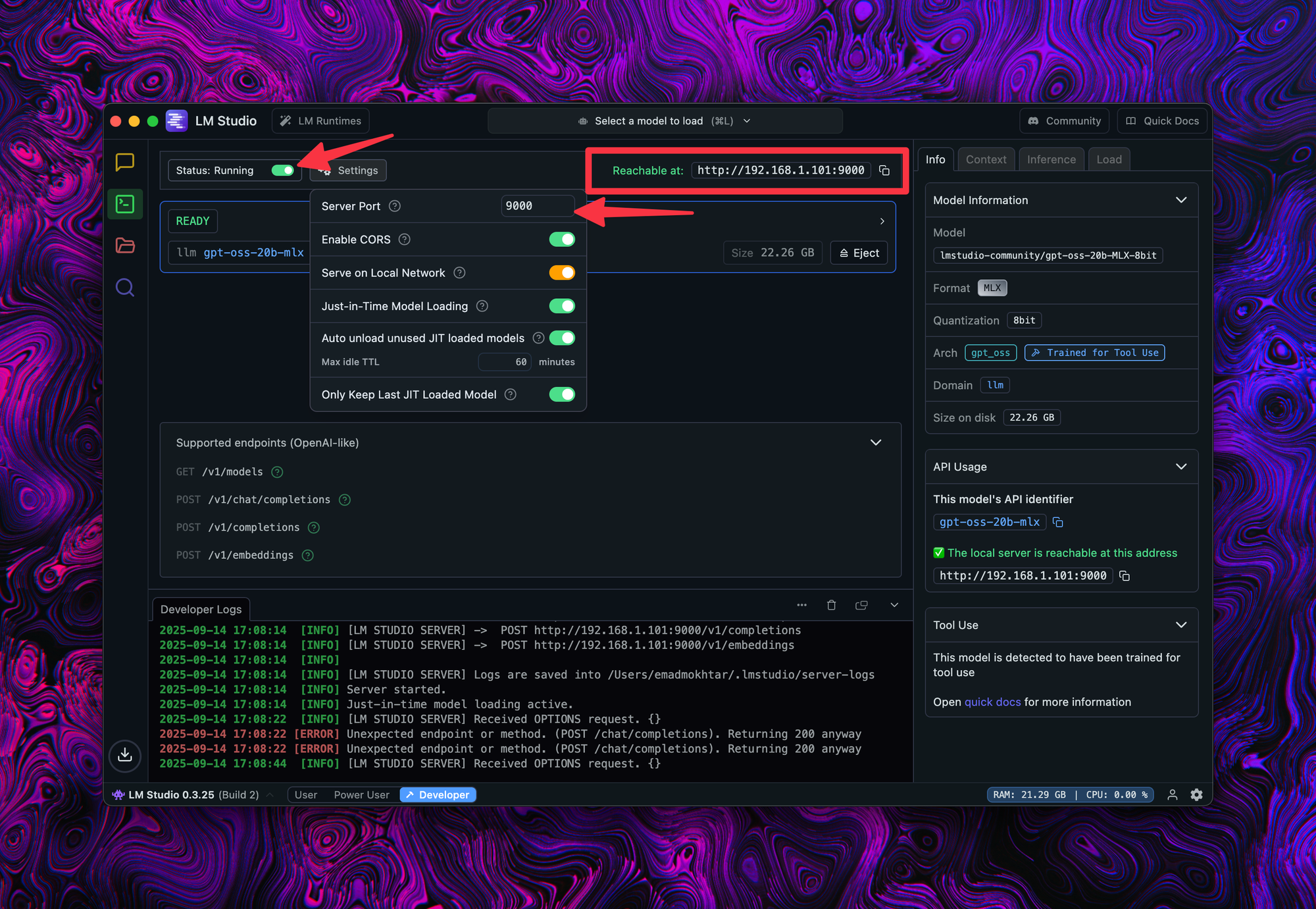The width and height of the screenshot is (1316, 909).
Task: Show help for Just-in-Time Model Loading
Action: [x=482, y=306]
